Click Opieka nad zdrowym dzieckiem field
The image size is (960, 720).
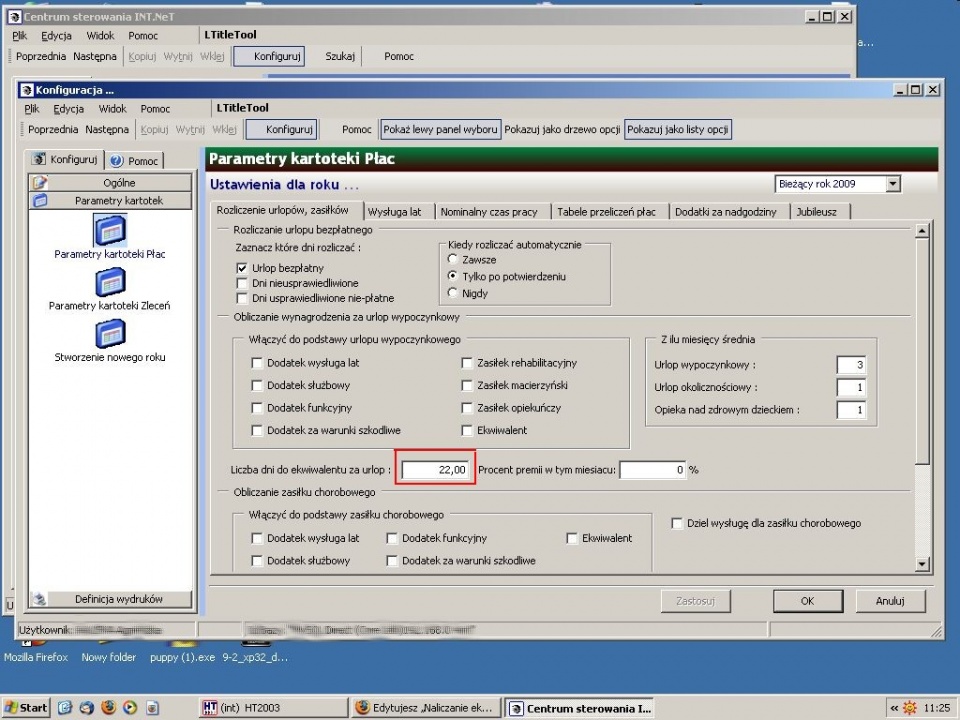coord(851,410)
